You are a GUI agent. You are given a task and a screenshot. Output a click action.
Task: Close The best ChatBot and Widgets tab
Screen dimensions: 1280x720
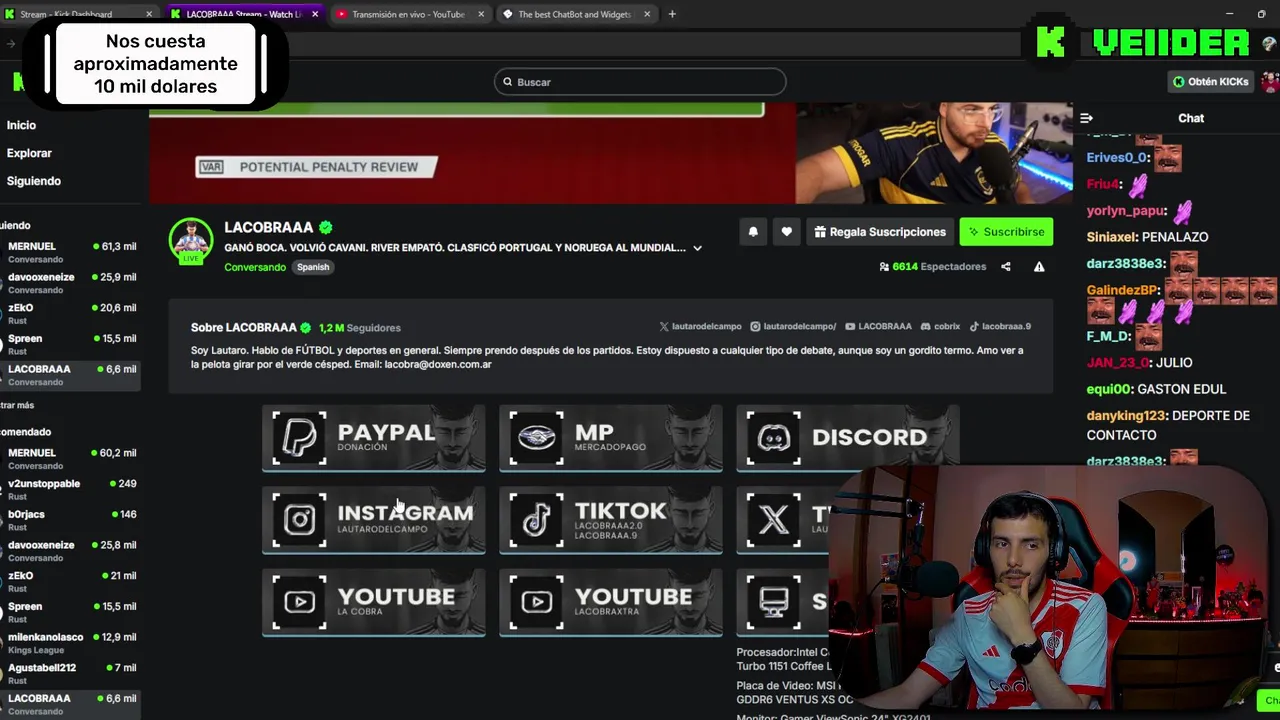pos(647,14)
